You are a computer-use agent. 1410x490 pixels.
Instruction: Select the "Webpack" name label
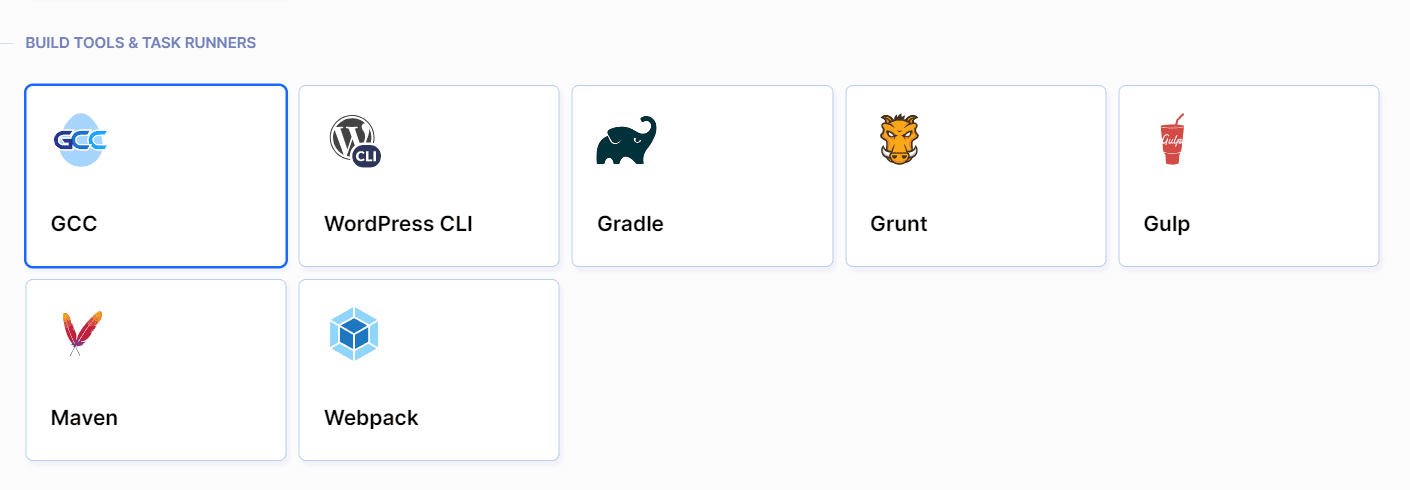point(371,418)
